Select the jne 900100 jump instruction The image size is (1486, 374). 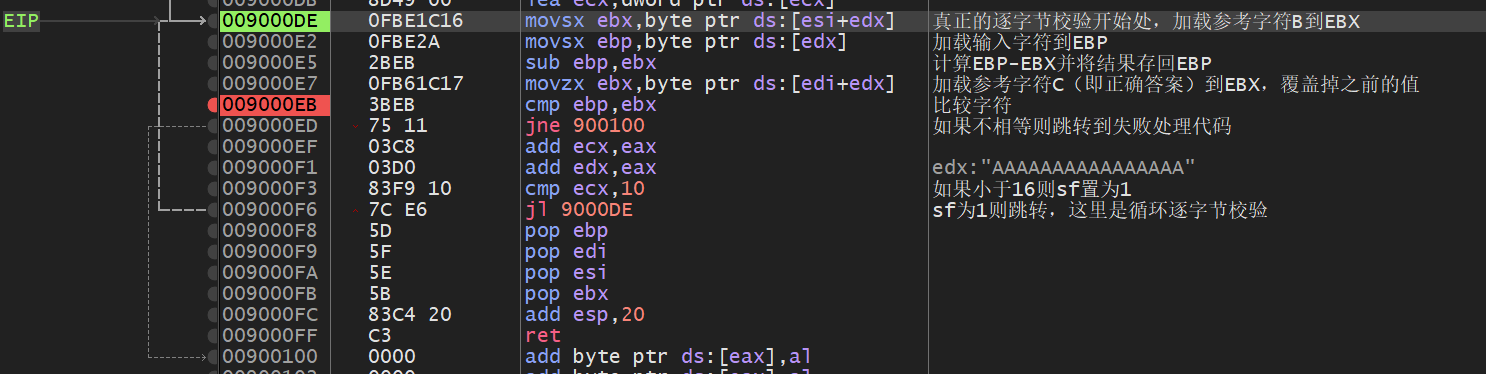pos(584,126)
